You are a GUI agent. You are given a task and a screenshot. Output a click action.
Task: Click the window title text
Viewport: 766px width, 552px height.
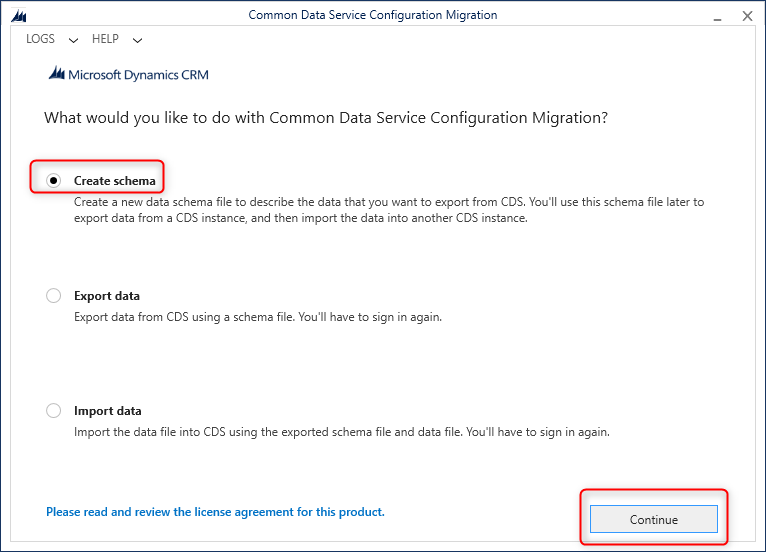coord(372,15)
